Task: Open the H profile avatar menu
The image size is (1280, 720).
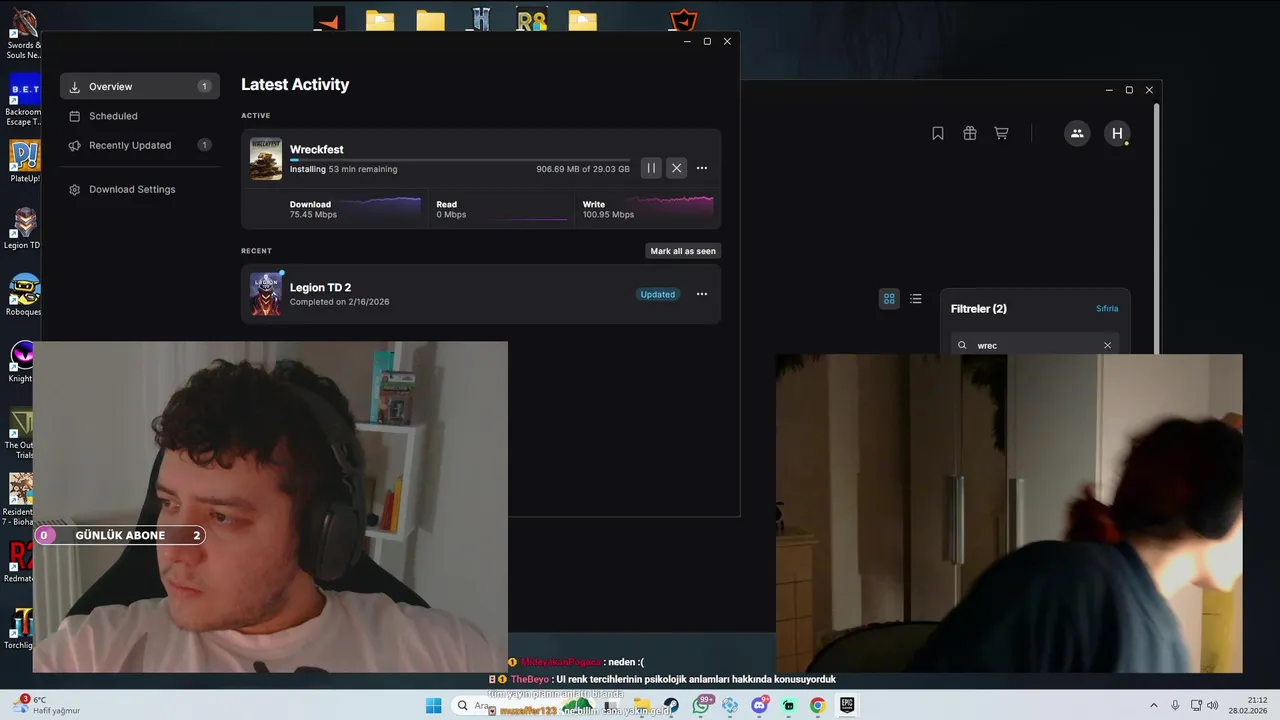Action: (1117, 133)
